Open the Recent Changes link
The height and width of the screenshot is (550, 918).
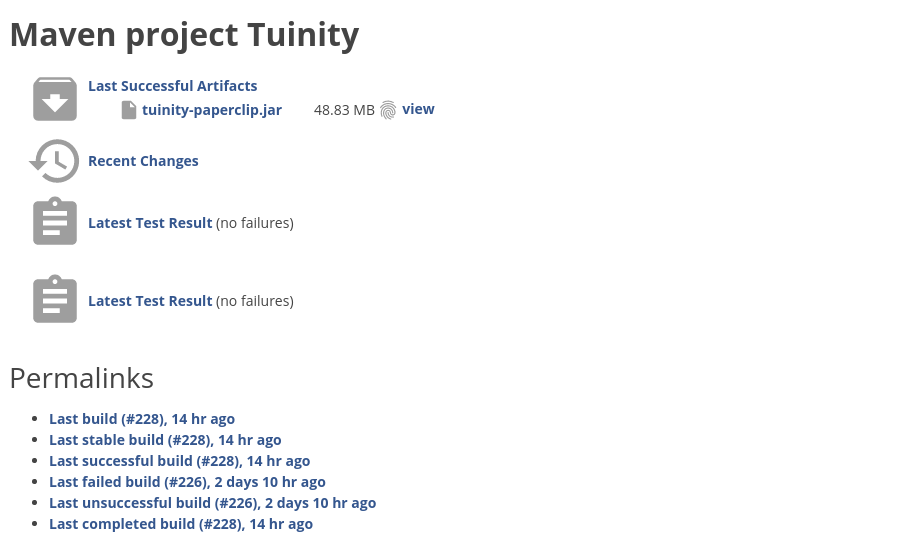click(x=143, y=161)
